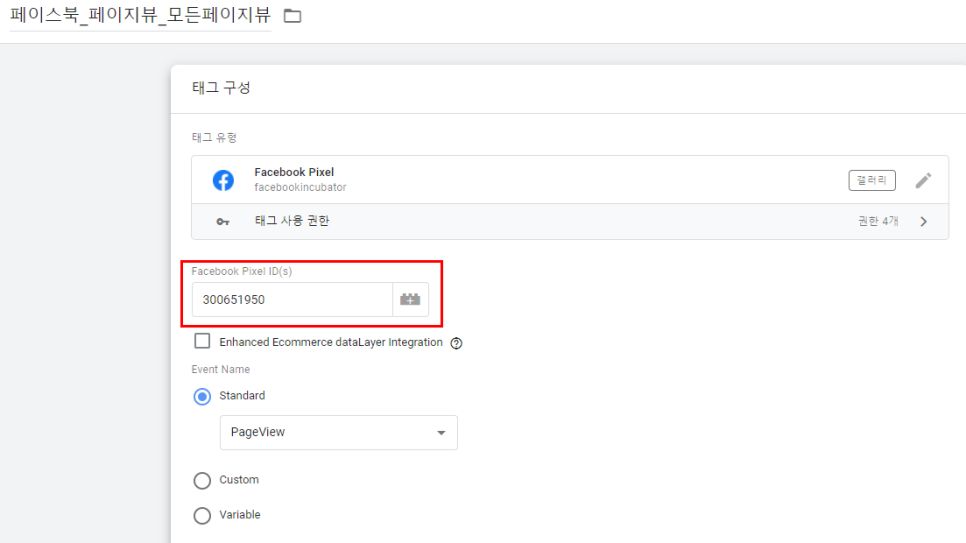
Task: Click the Facebook Pixel ID(s) input field
Action: tap(292, 300)
